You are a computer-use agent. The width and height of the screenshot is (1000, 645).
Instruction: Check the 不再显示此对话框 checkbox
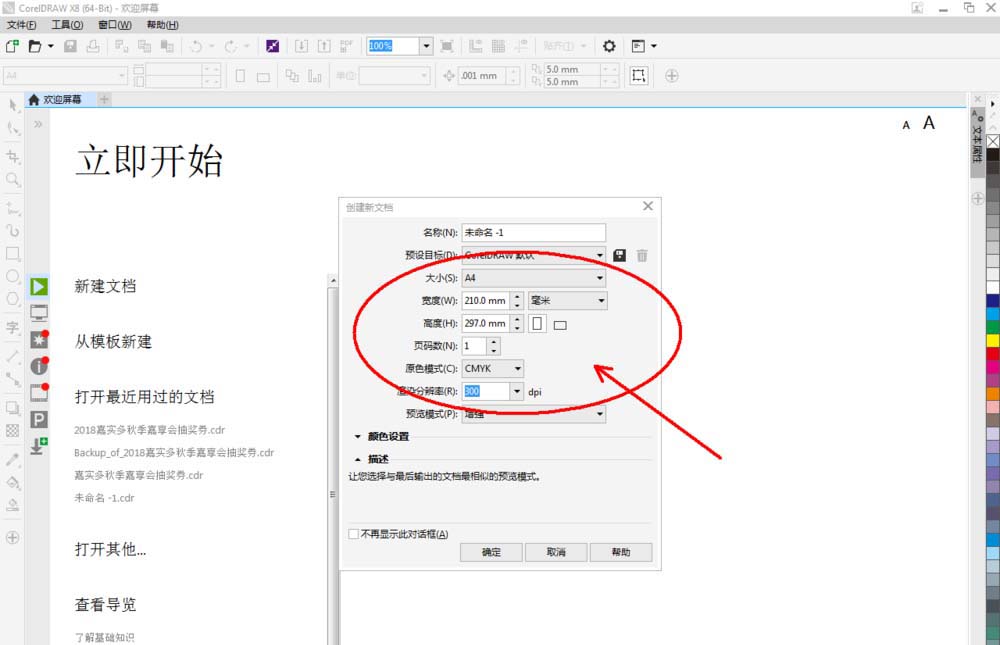pyautogui.click(x=353, y=534)
